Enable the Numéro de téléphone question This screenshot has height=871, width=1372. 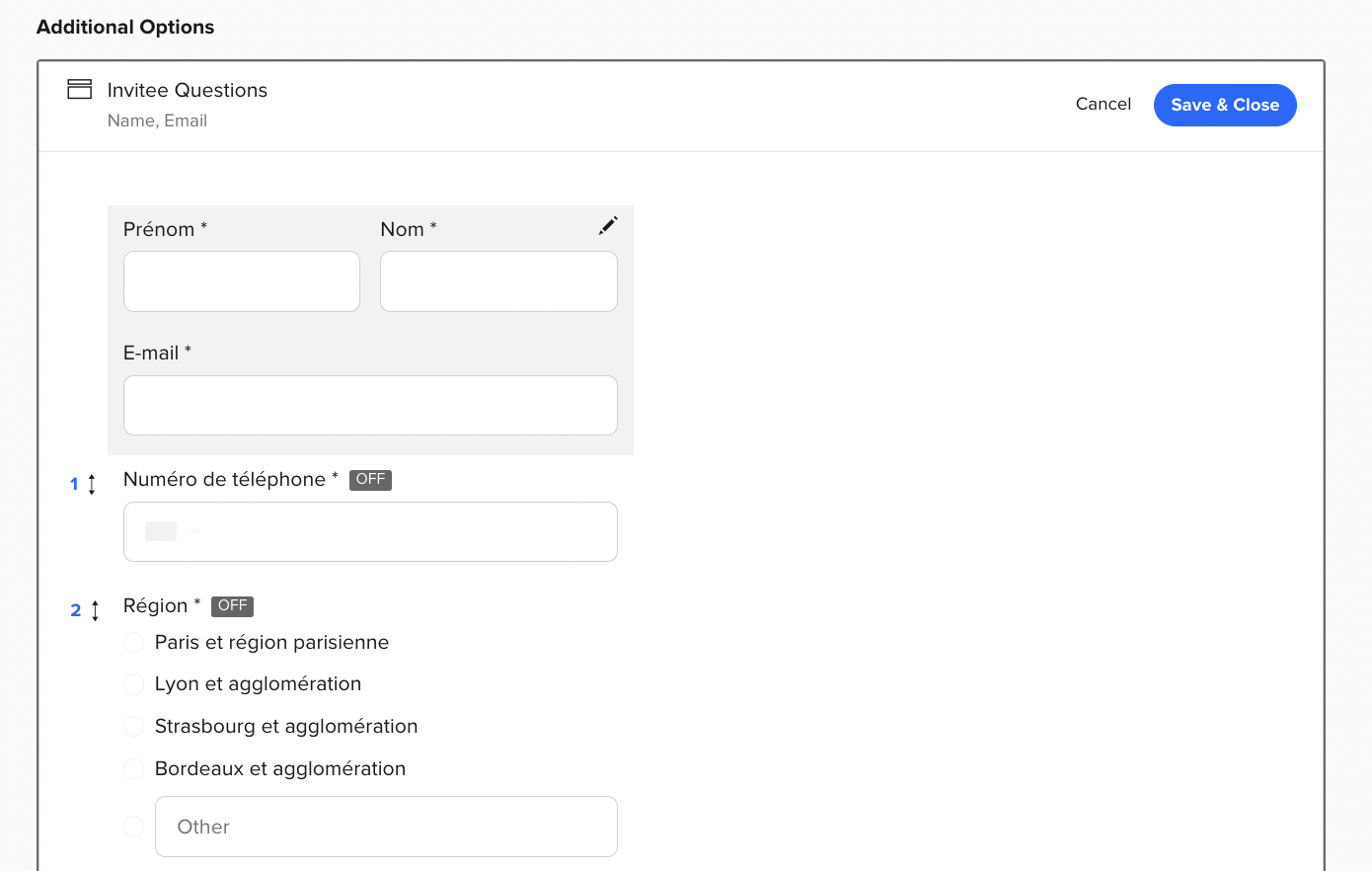coord(370,480)
